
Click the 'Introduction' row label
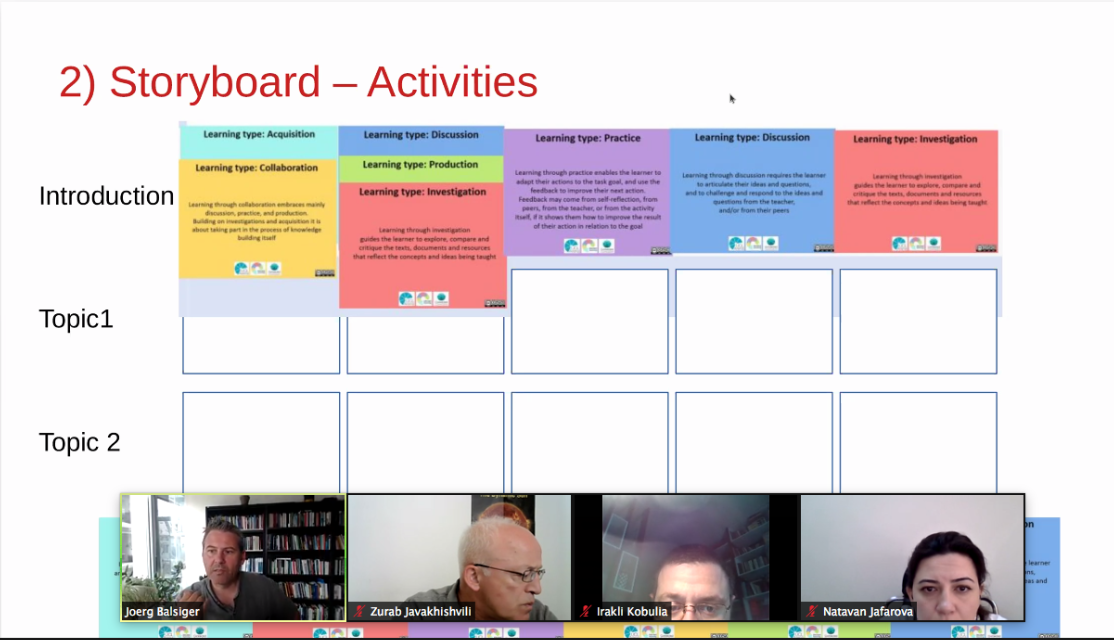point(106,196)
